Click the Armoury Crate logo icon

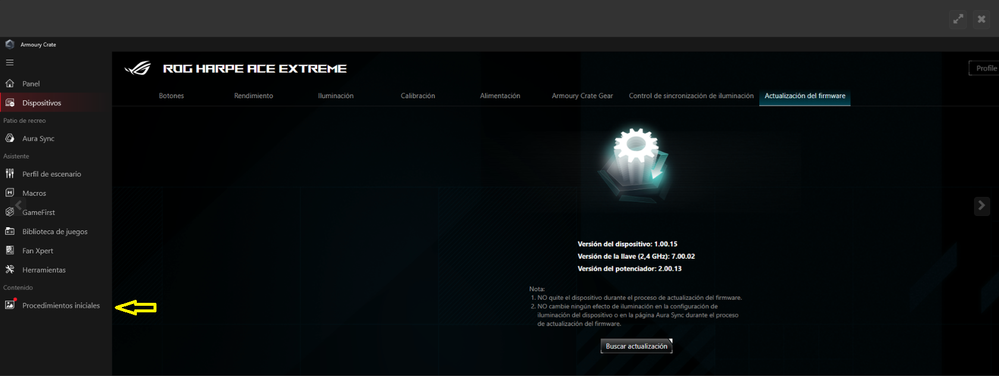(10, 45)
